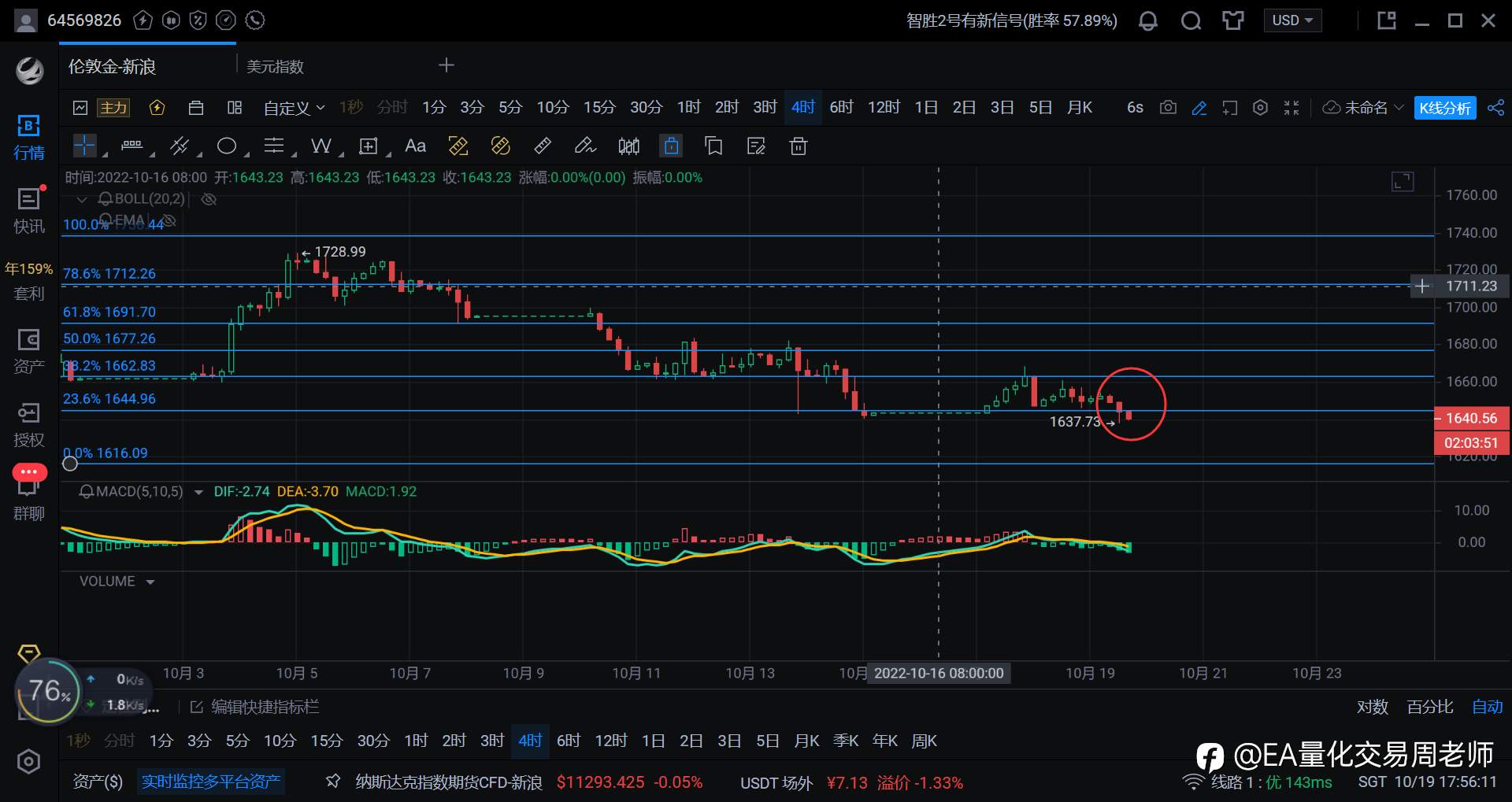
Task: Open the bookmark drawings icon
Action: 713,146
